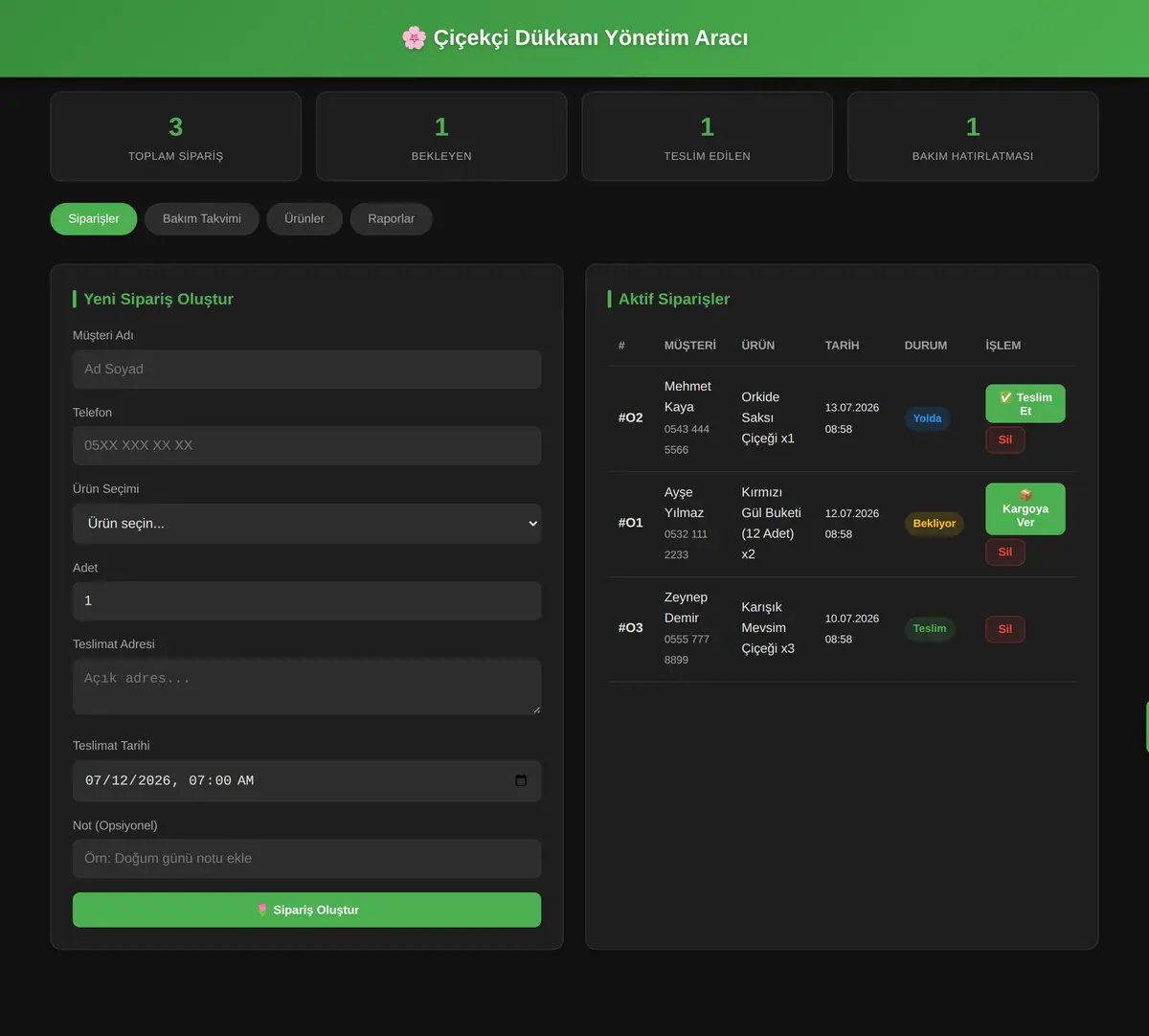The height and width of the screenshot is (1036, 1149).
Task: Select customer name Ayşe Yılmaz
Action: point(684,503)
